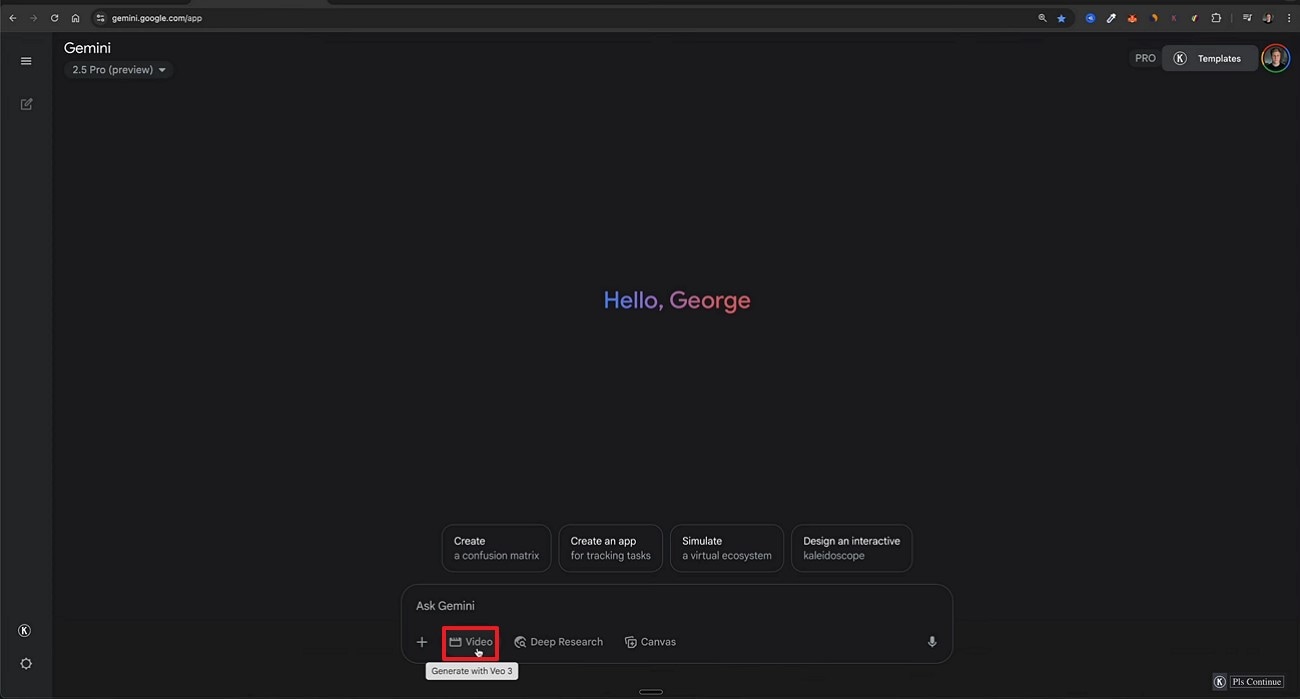The image size is (1300, 699).
Task: Open the blue circular extension icon
Action: coord(1090,18)
